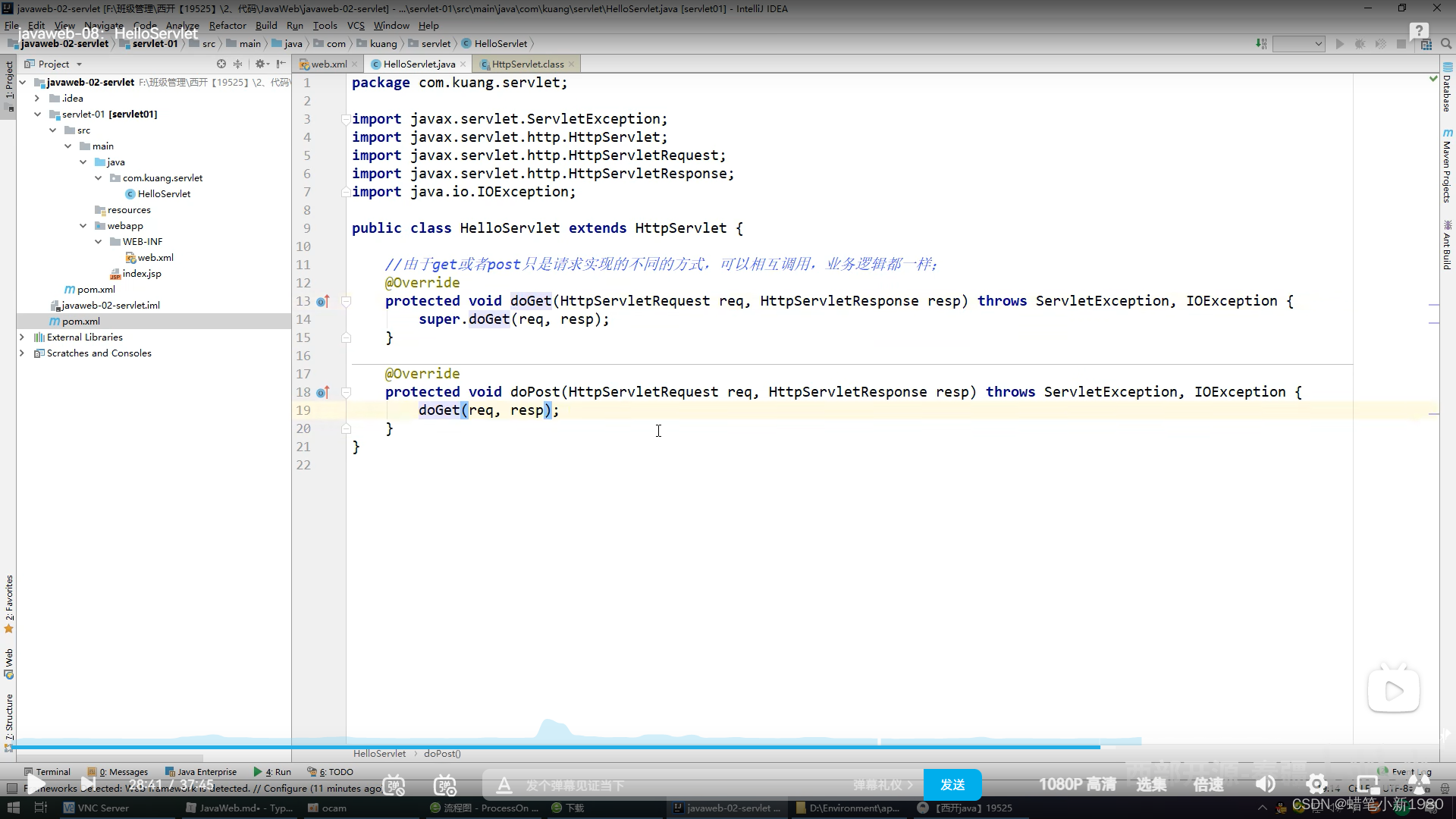
Task: Click the blue 发送 send button
Action: coord(952,785)
